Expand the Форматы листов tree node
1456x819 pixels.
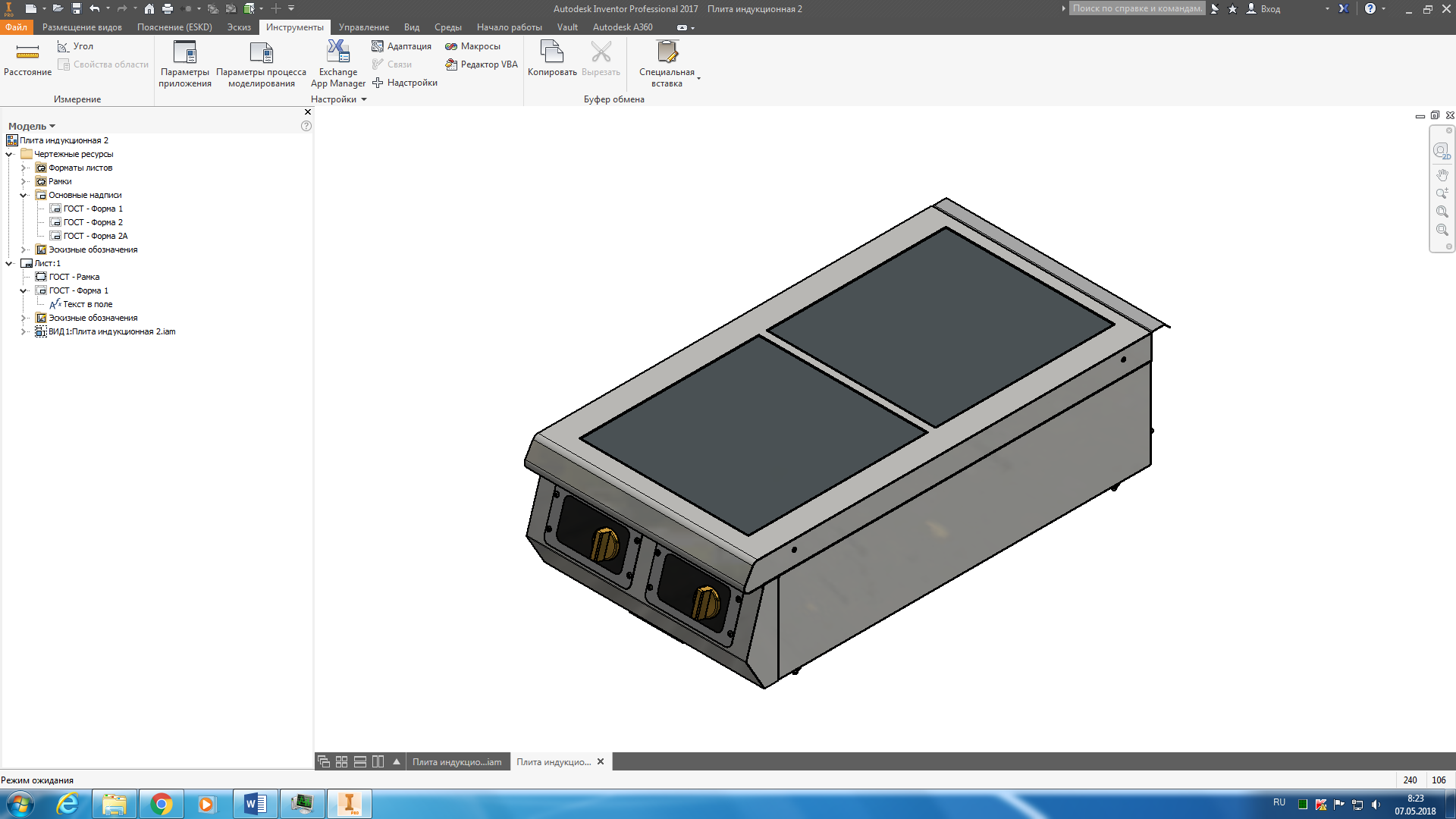[x=24, y=168]
